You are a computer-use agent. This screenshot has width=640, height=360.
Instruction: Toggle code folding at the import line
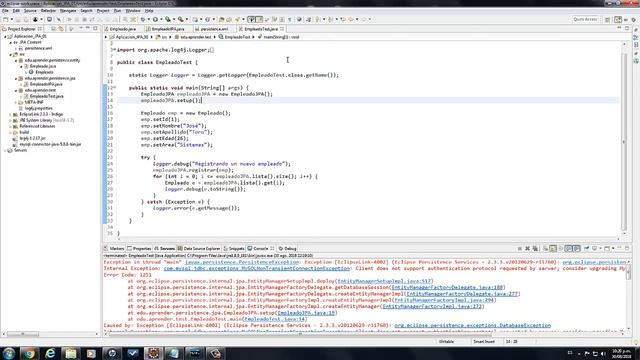click(x=114, y=50)
